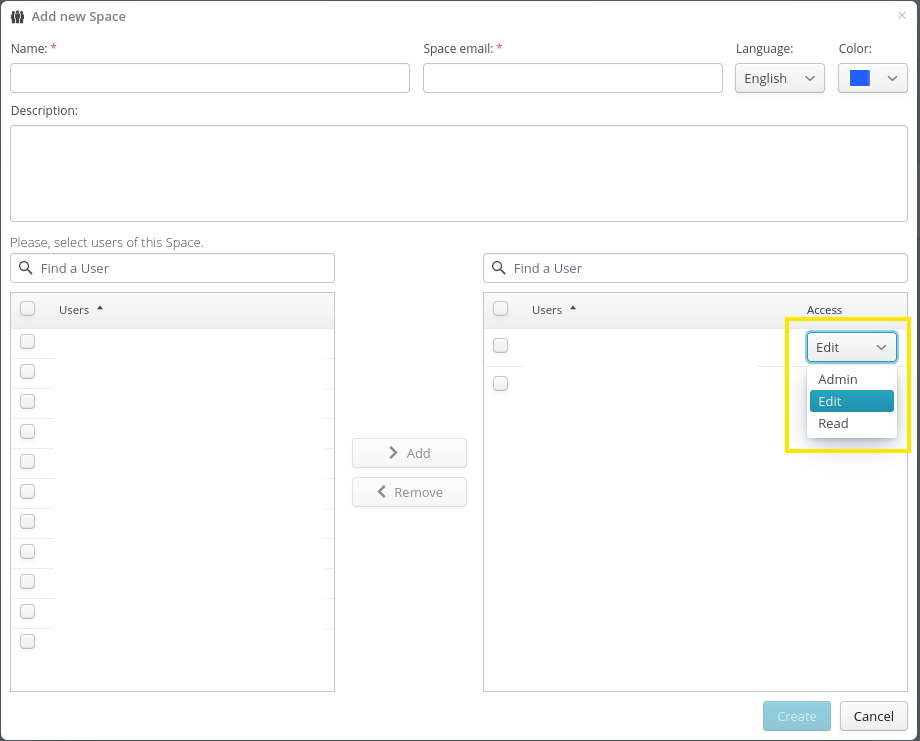Open the Language dropdown showing English
Screen dimensions: 920x741
tap(779, 78)
